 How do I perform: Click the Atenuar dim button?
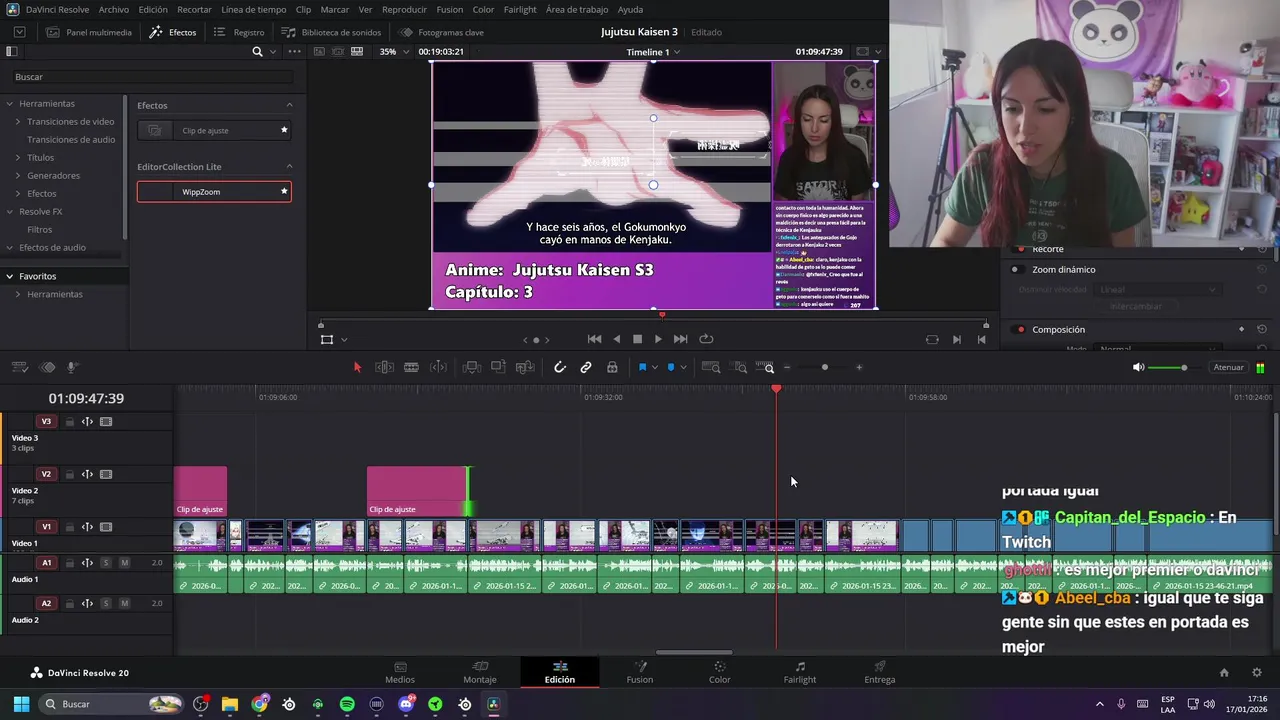coord(1228,367)
